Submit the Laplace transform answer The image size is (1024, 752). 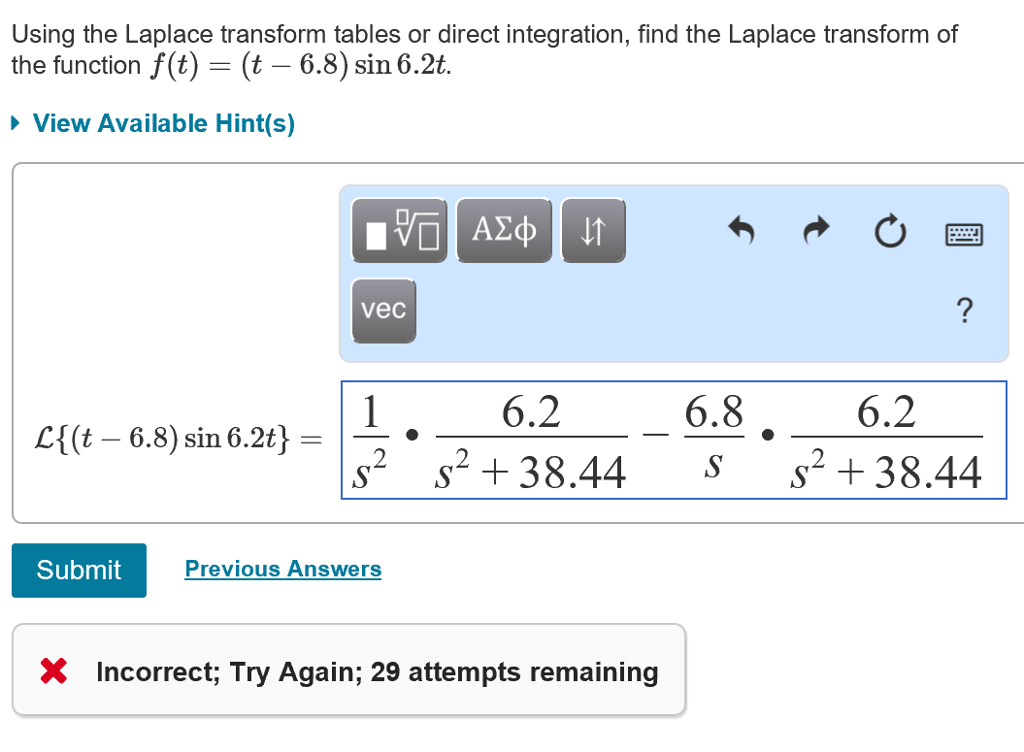point(79,570)
